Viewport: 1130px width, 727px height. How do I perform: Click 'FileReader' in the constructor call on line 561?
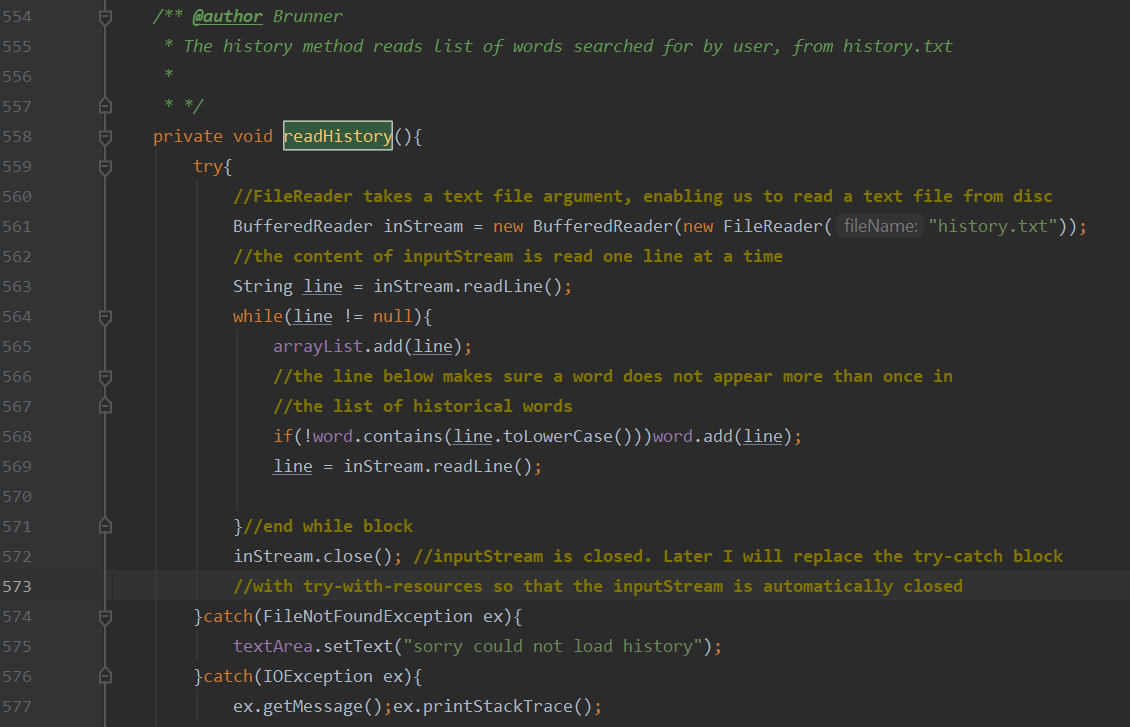[773, 226]
